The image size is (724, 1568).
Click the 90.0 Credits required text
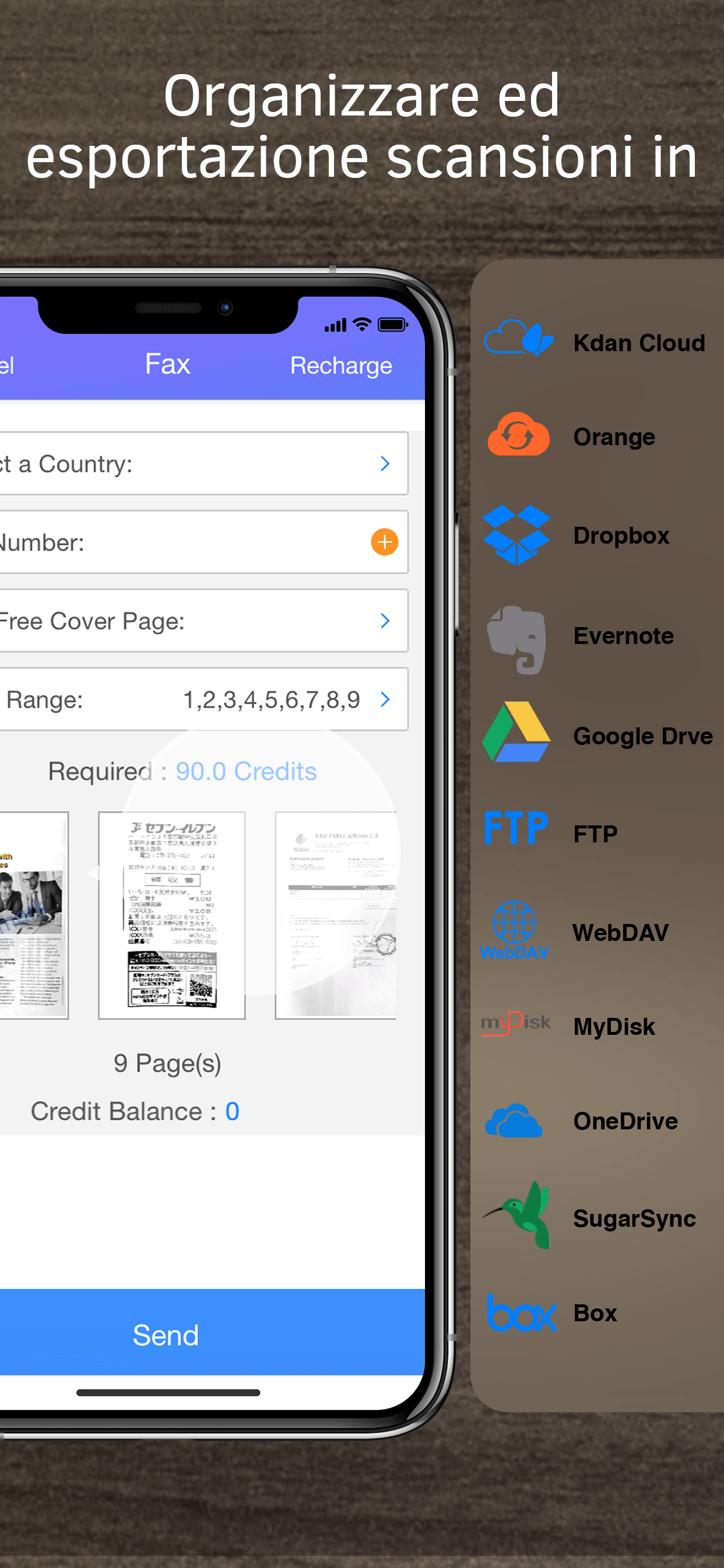(247, 772)
